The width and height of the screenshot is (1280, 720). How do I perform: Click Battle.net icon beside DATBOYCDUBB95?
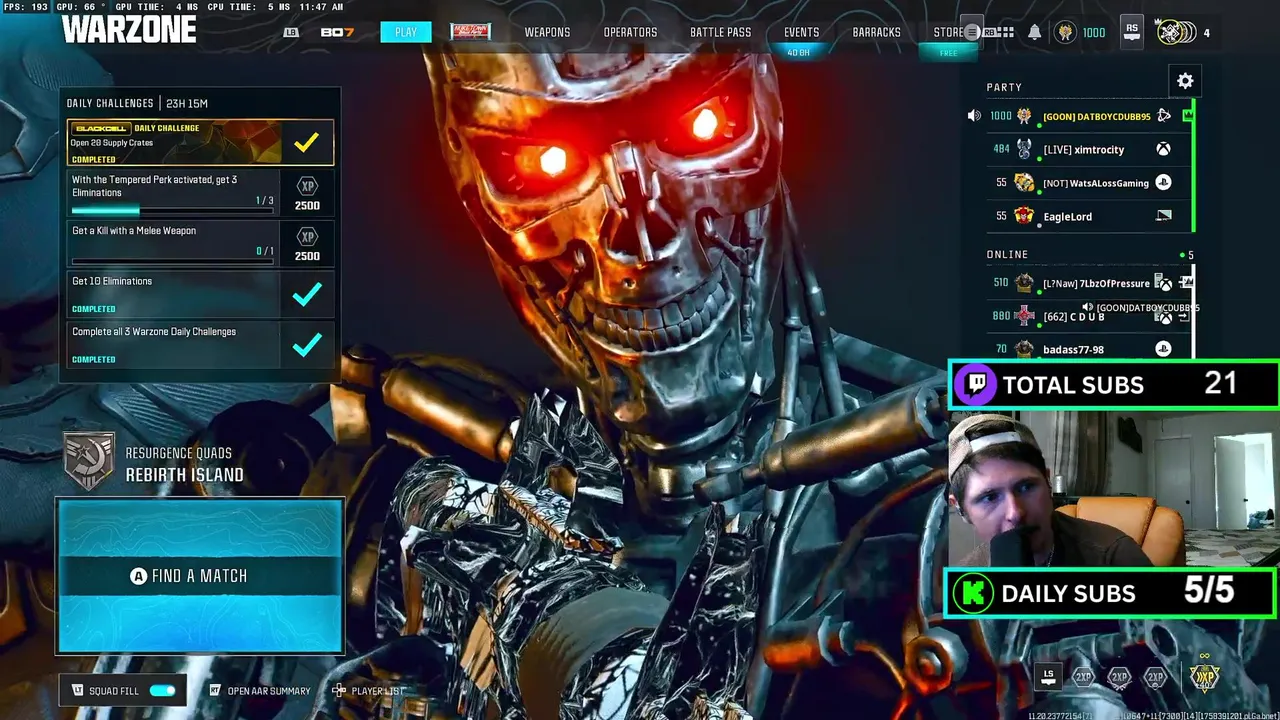tap(1163, 116)
